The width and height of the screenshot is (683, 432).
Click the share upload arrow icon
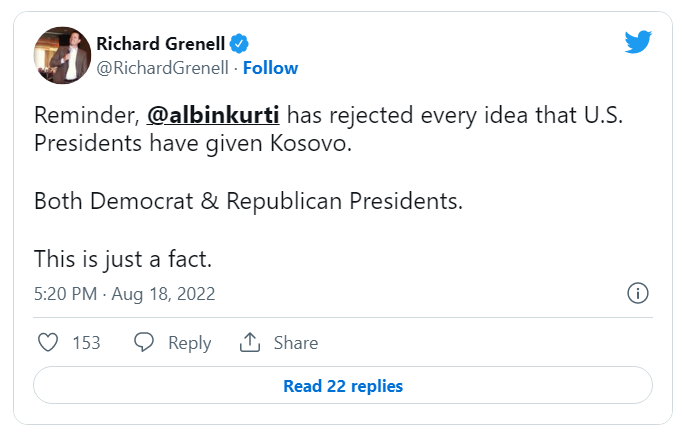[x=250, y=342]
